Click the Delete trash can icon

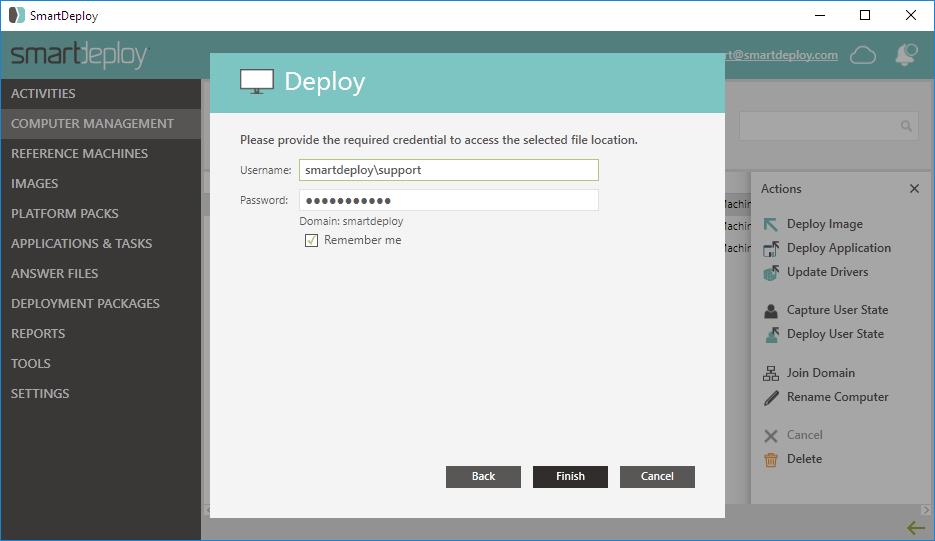[x=770, y=460]
